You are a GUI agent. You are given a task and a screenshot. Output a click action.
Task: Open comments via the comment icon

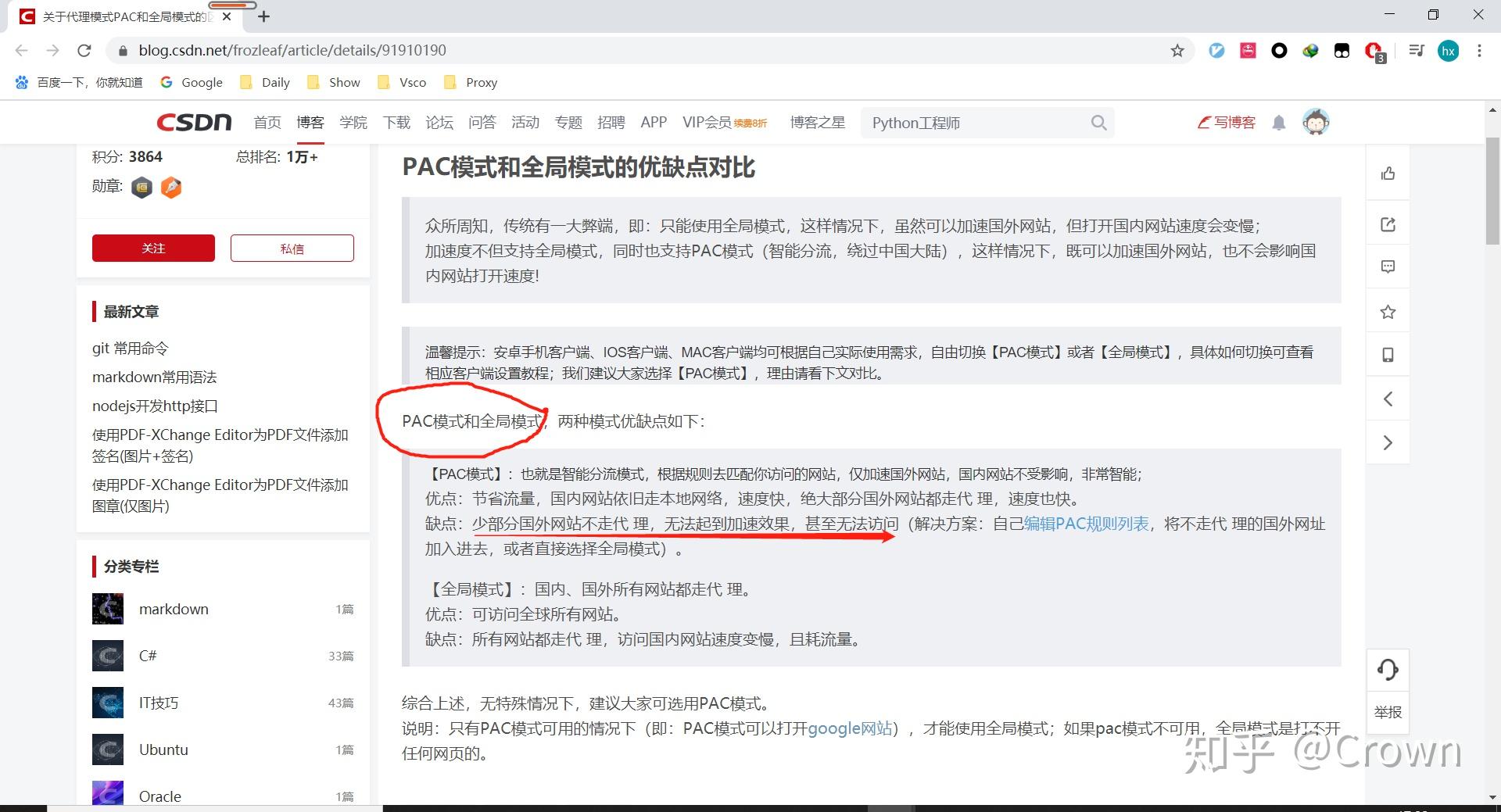pyautogui.click(x=1388, y=267)
